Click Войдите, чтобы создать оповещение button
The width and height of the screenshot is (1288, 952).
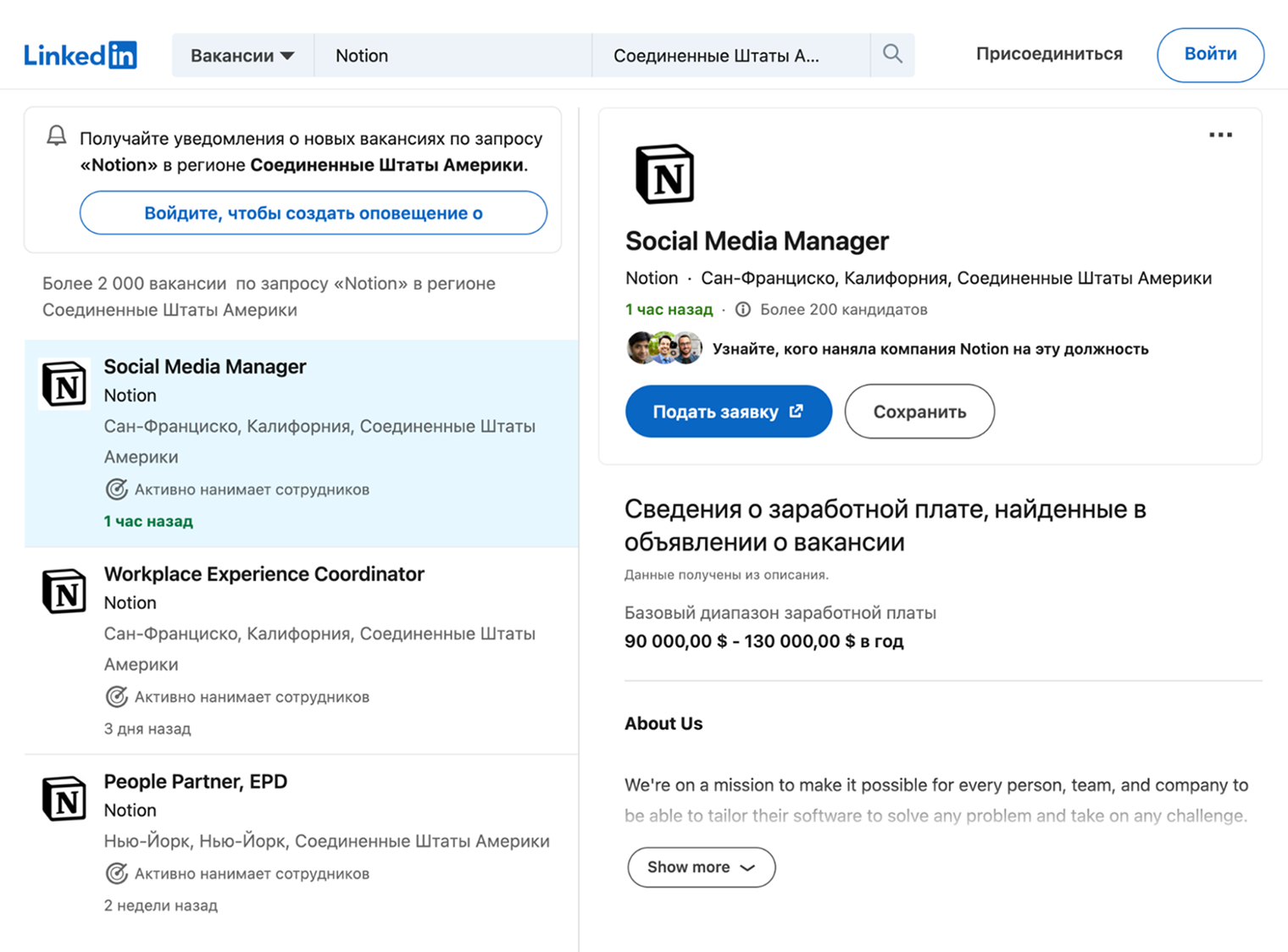click(314, 213)
